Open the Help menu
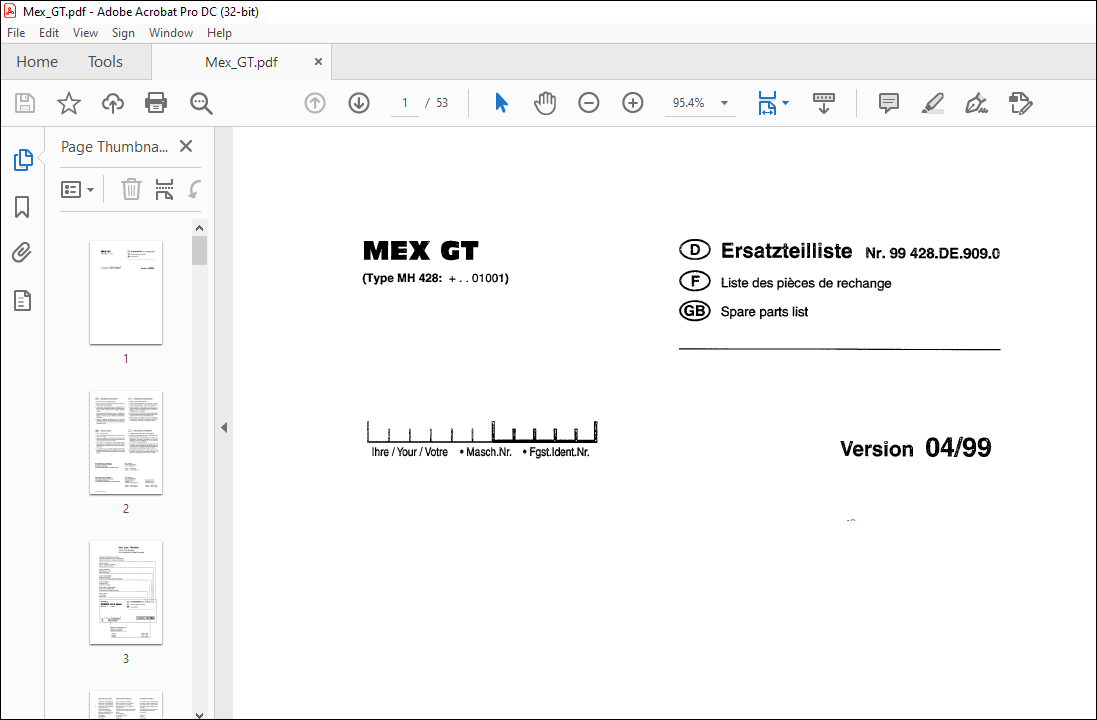 219,33
